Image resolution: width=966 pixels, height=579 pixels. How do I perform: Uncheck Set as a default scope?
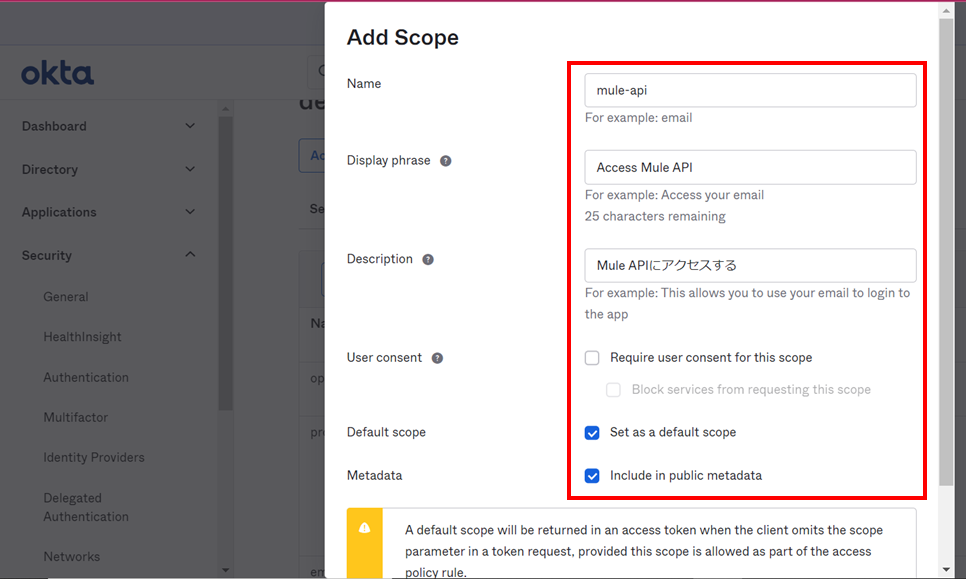pyautogui.click(x=592, y=433)
